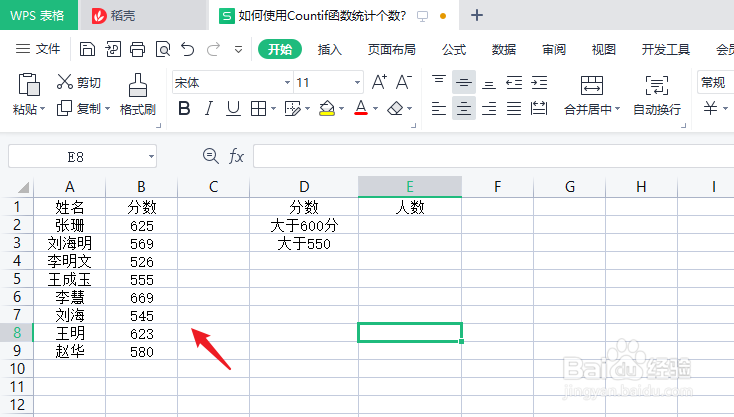The height and width of the screenshot is (417, 734).
Task: Open the 文件 menu
Action: pos(38,49)
